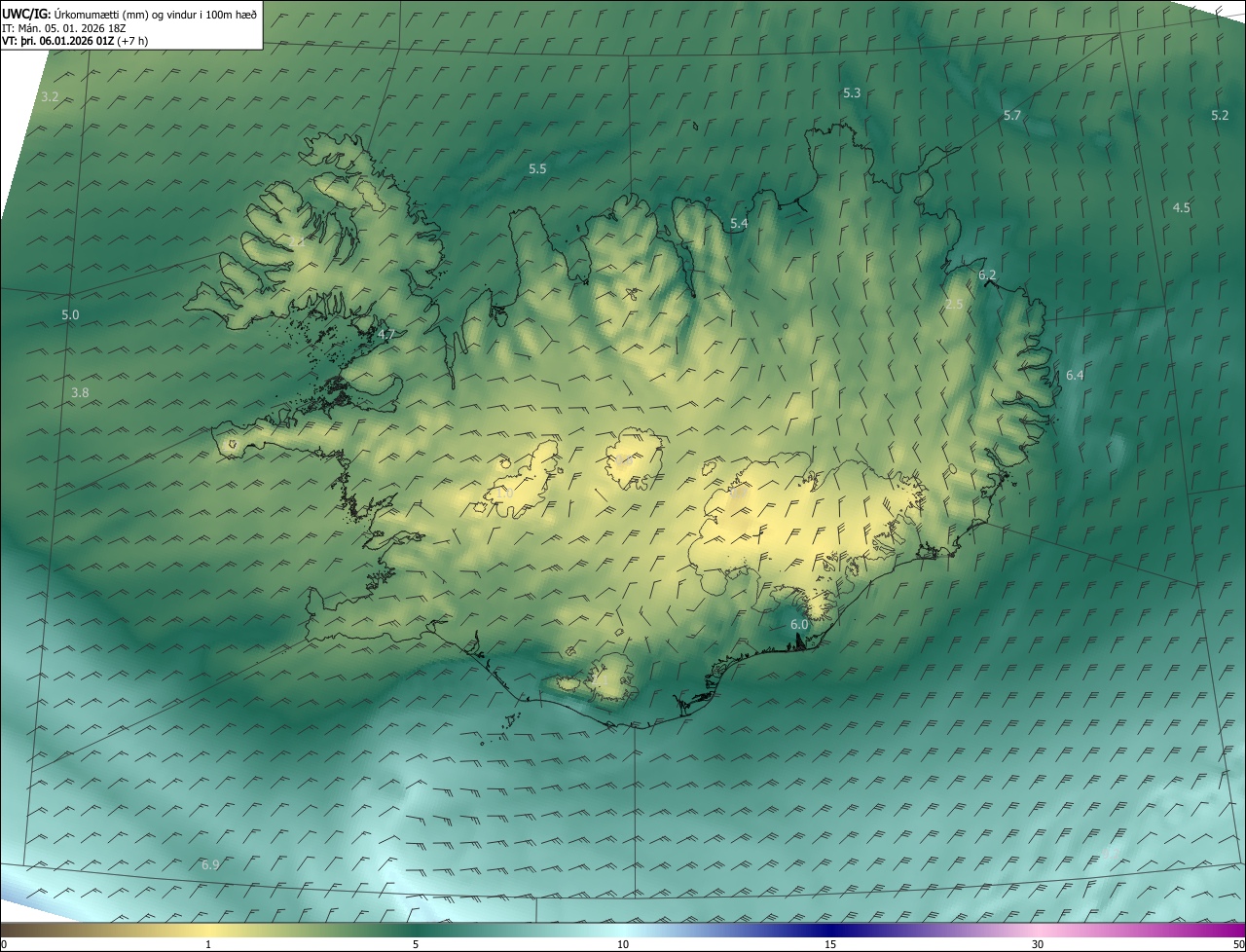Click the 5.0 value label west of the Westfjords
This screenshot has width=1246, height=952.
pyautogui.click(x=70, y=315)
